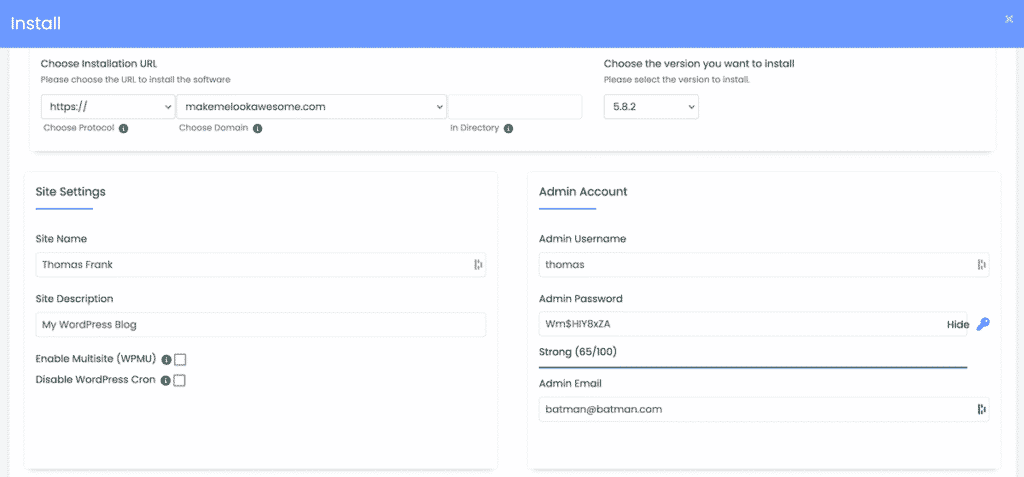Image resolution: width=1024 pixels, height=477 pixels.
Task: Click the autofill icon in Admin Username field
Action: pos(981,265)
